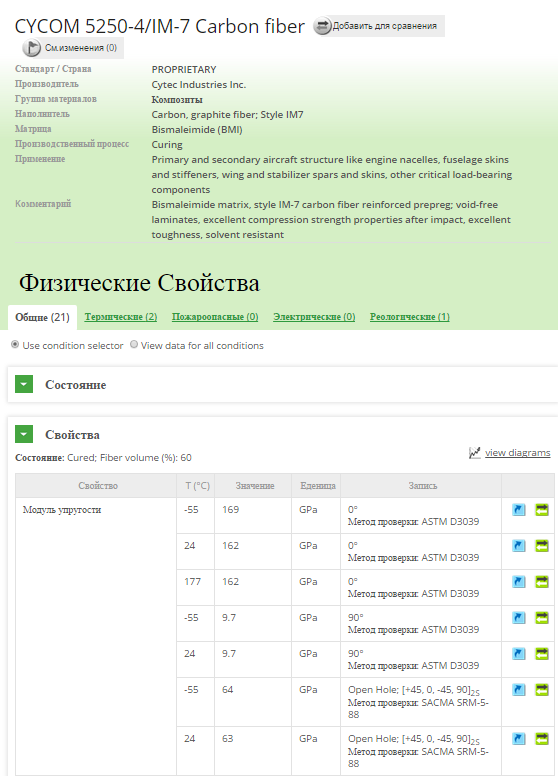Select the Общие (21) tab
Screen dimensions: 558x776
tap(43, 318)
